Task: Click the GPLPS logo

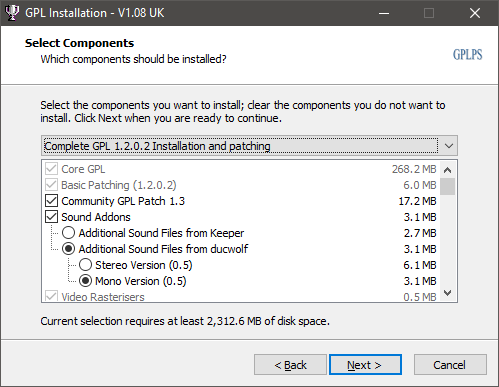Action: pos(467,55)
